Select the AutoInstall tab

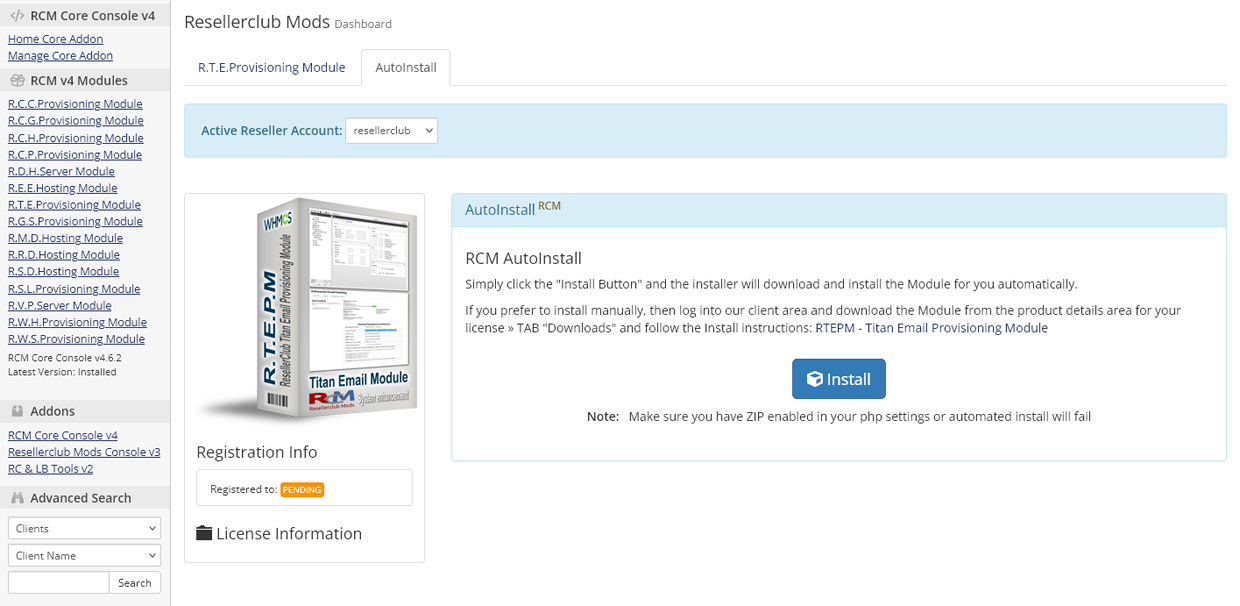coord(406,67)
